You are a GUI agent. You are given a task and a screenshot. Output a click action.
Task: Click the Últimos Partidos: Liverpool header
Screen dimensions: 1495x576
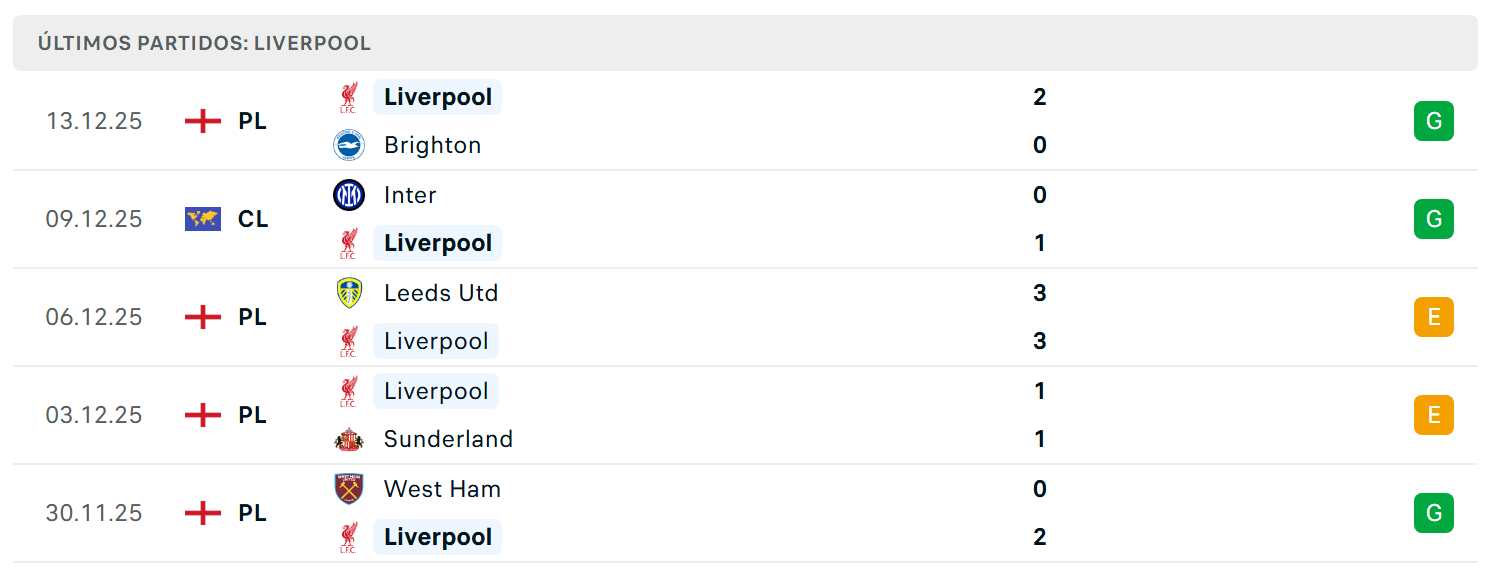tap(204, 43)
